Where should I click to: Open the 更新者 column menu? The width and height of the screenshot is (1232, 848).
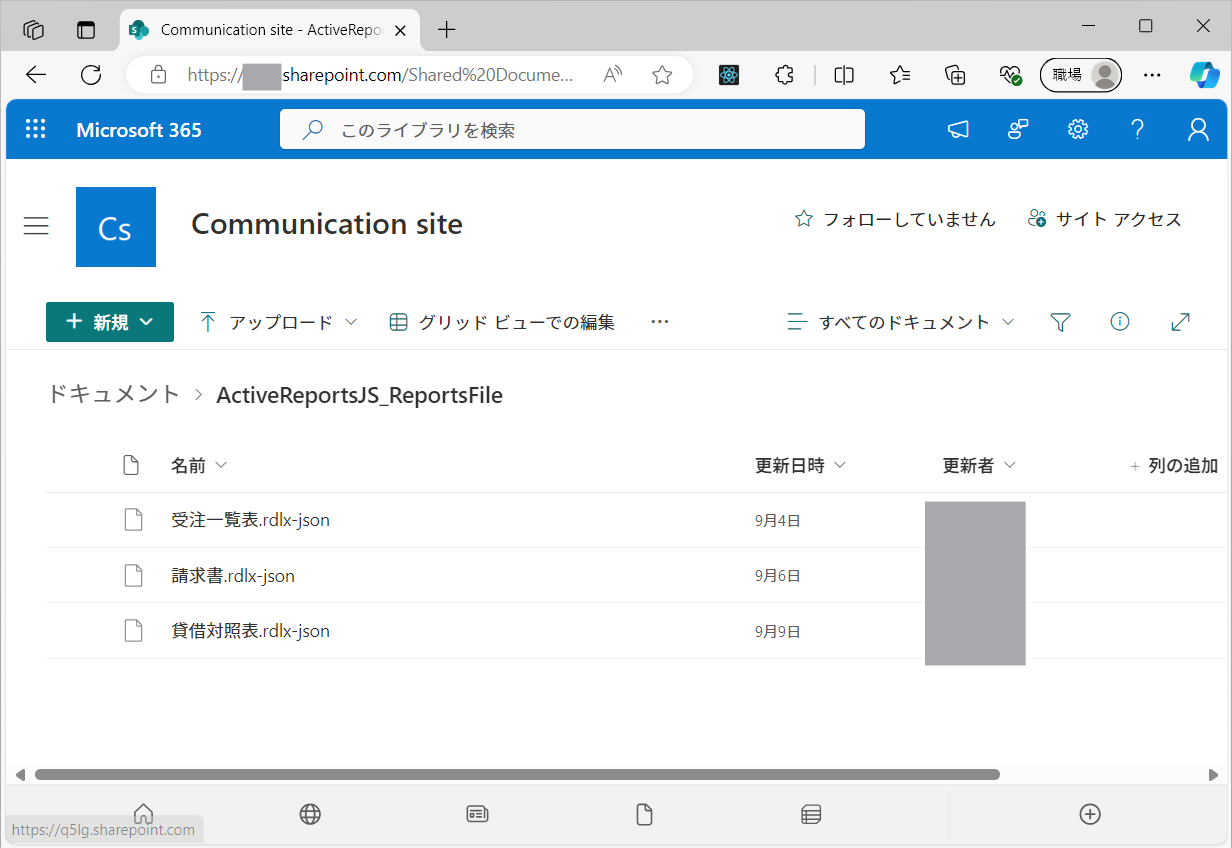coord(979,465)
